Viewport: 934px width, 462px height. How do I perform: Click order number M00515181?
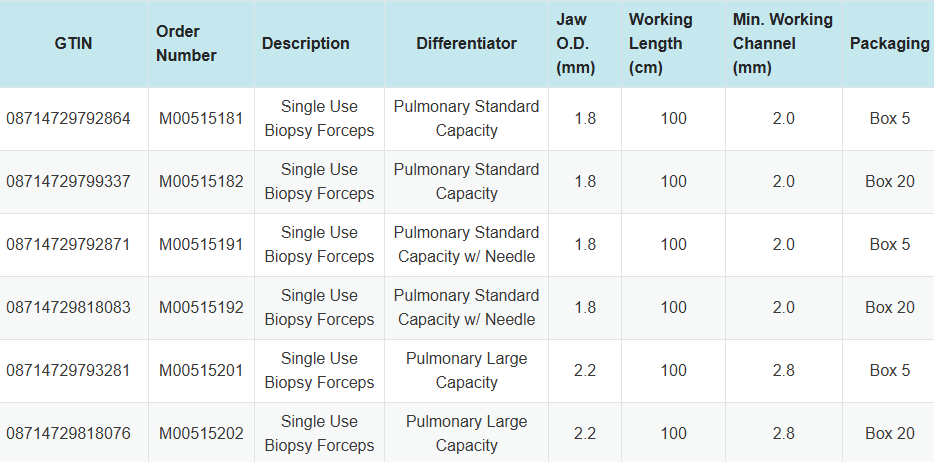(201, 118)
